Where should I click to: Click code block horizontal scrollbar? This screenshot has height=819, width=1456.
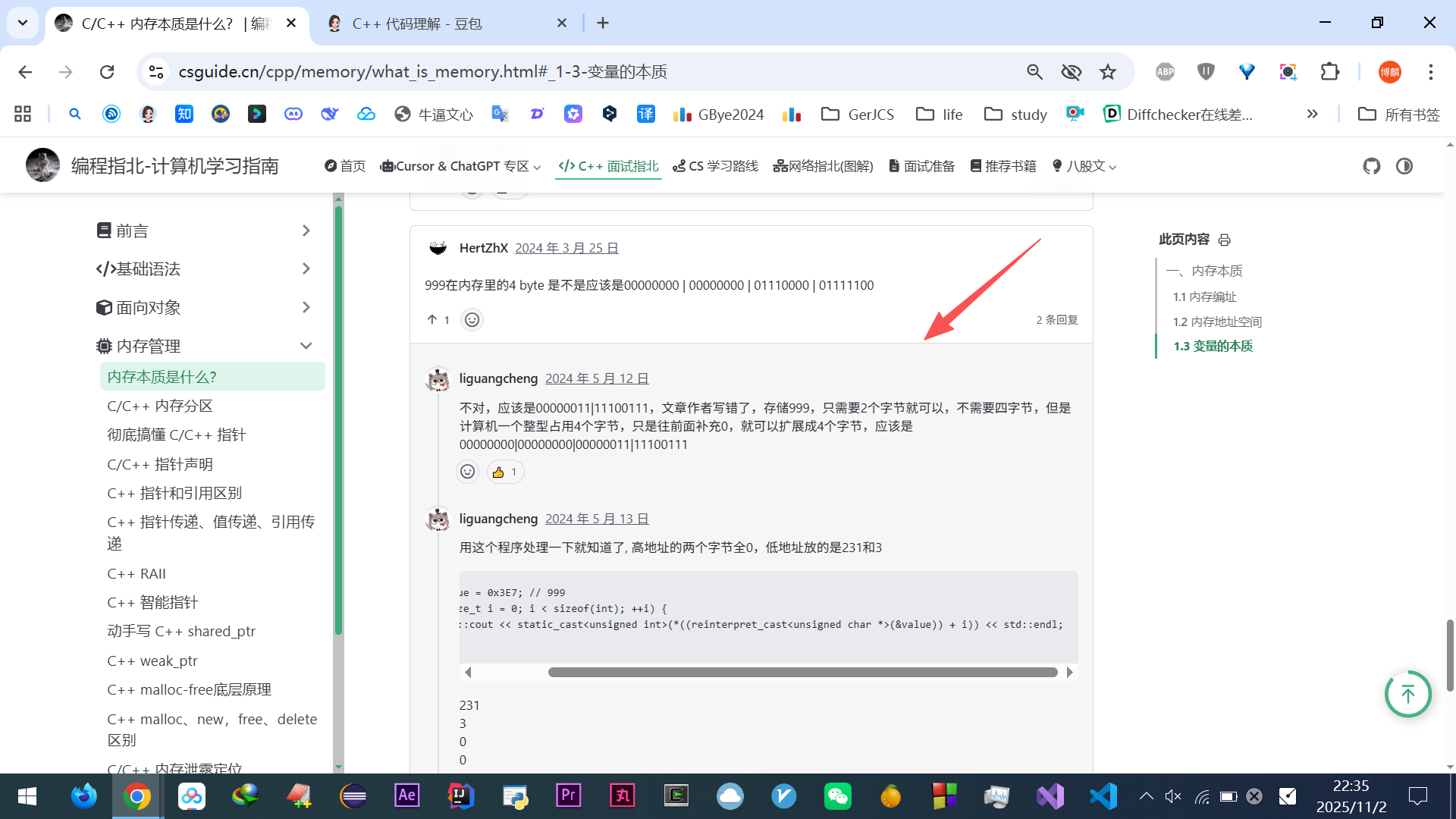(802, 673)
